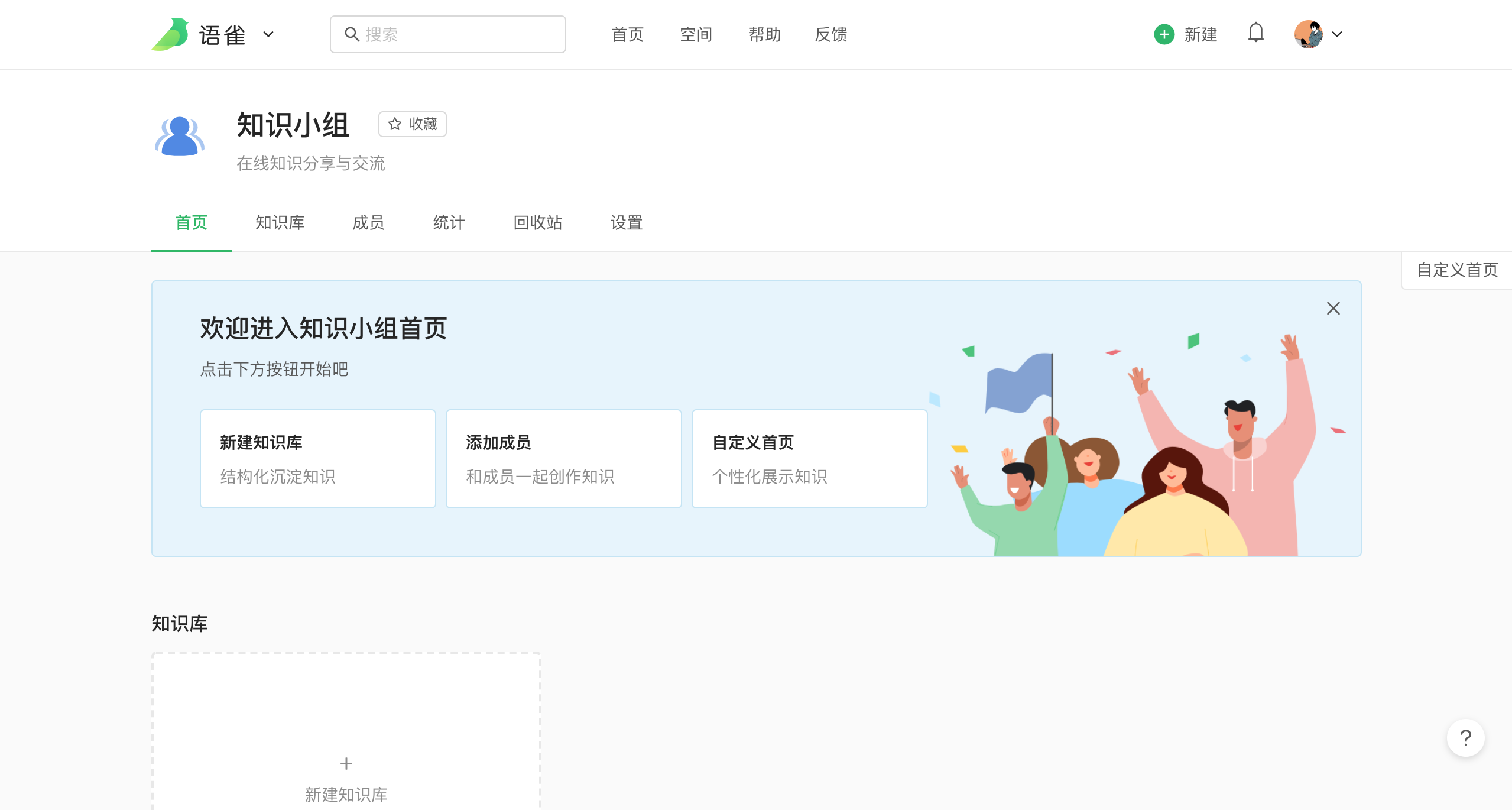Open the 反馈 navigation link
The image size is (1512, 810).
(830, 34)
